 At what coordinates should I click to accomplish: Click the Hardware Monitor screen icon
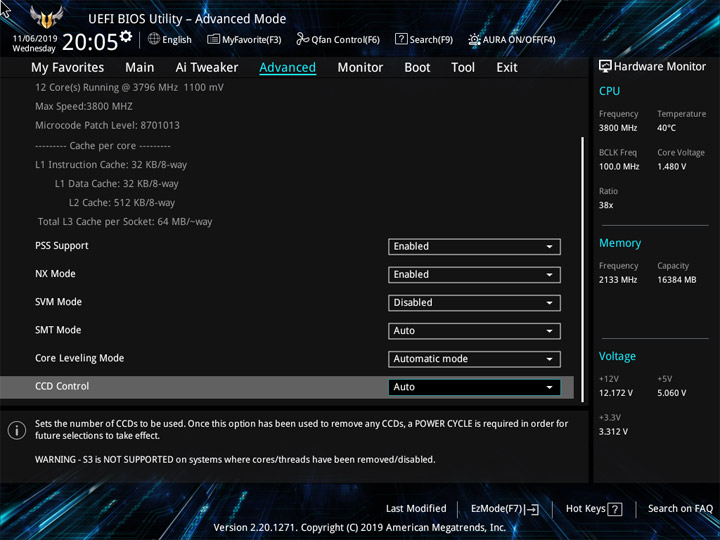point(605,67)
